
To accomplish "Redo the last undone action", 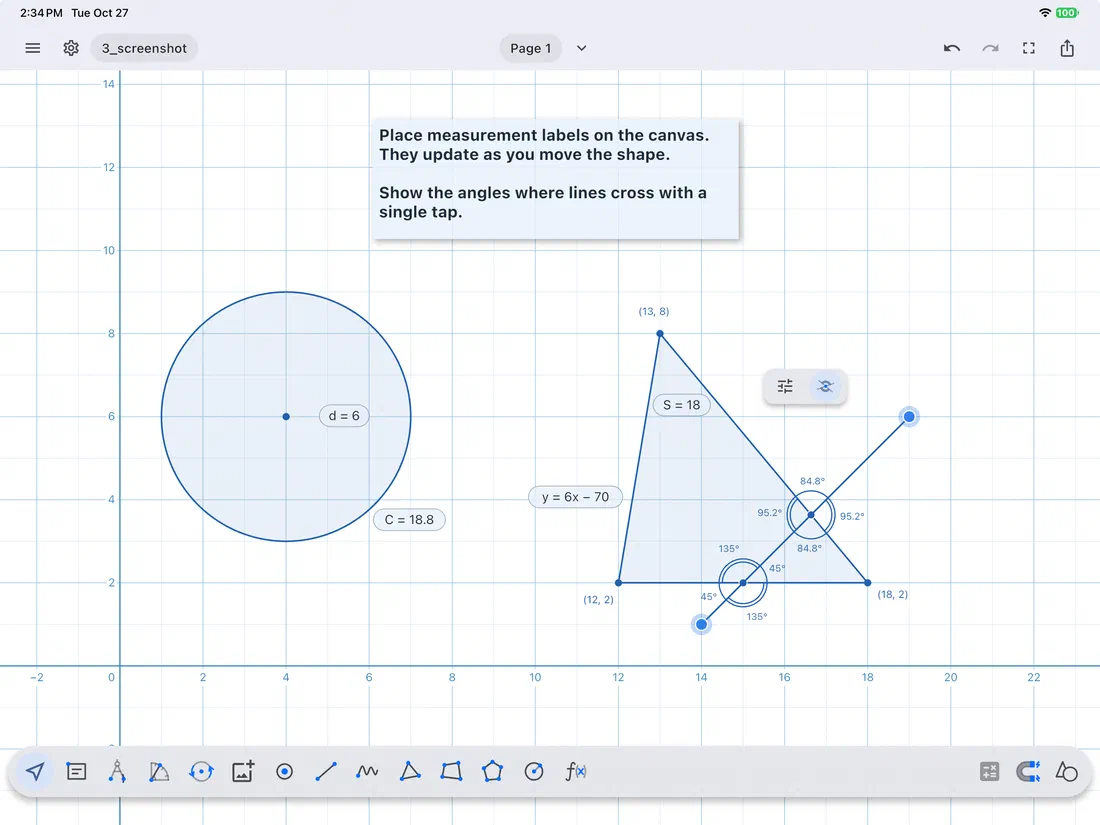I will (990, 48).
